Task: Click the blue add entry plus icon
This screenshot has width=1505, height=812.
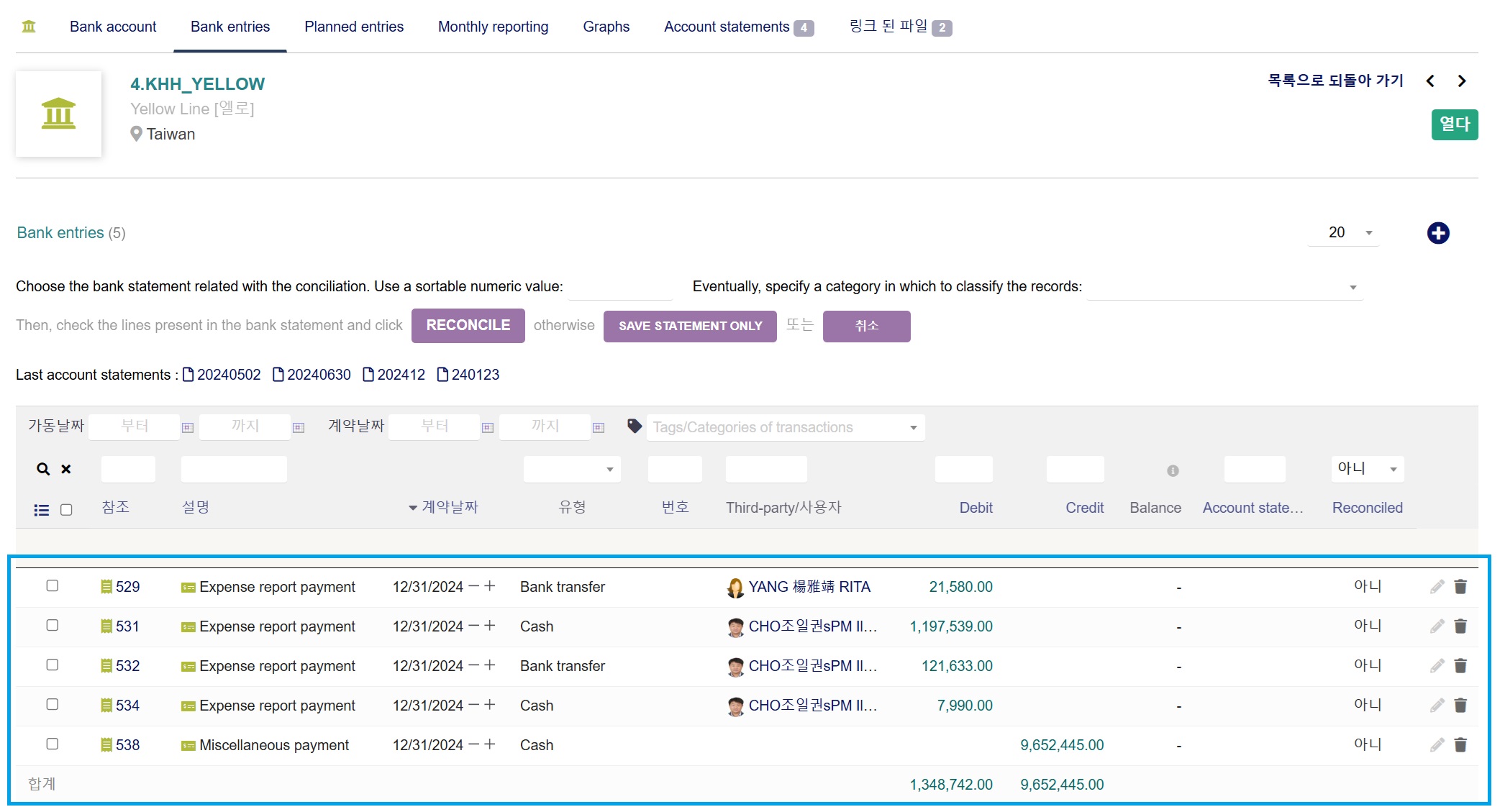Action: point(1437,233)
